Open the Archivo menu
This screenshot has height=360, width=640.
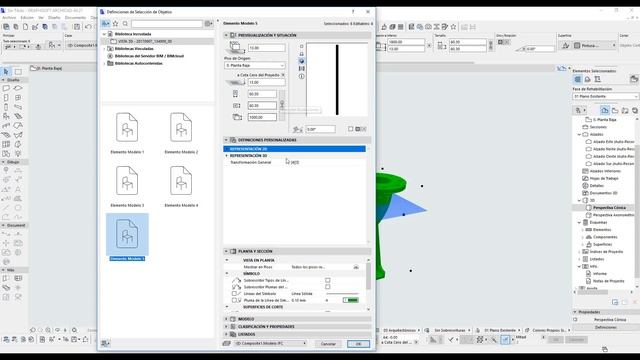9,18
